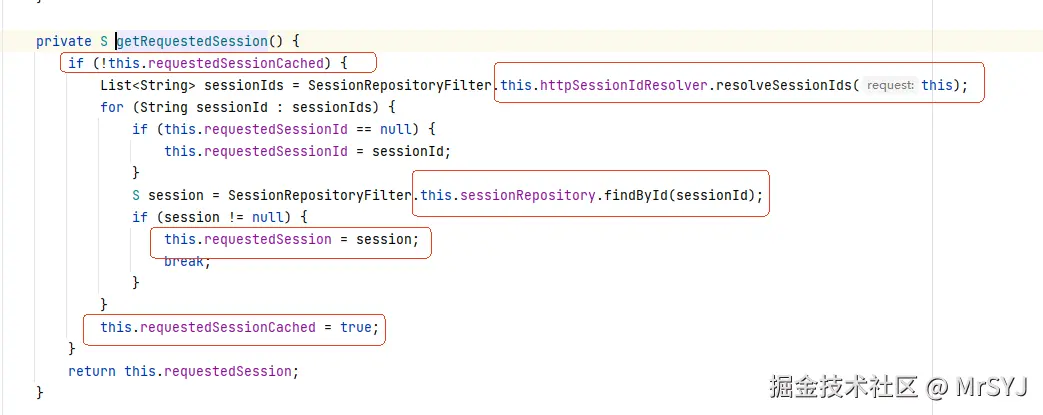Viewport: 1043px width, 415px height.
Task: Click the findById method call
Action: click(x=633, y=195)
